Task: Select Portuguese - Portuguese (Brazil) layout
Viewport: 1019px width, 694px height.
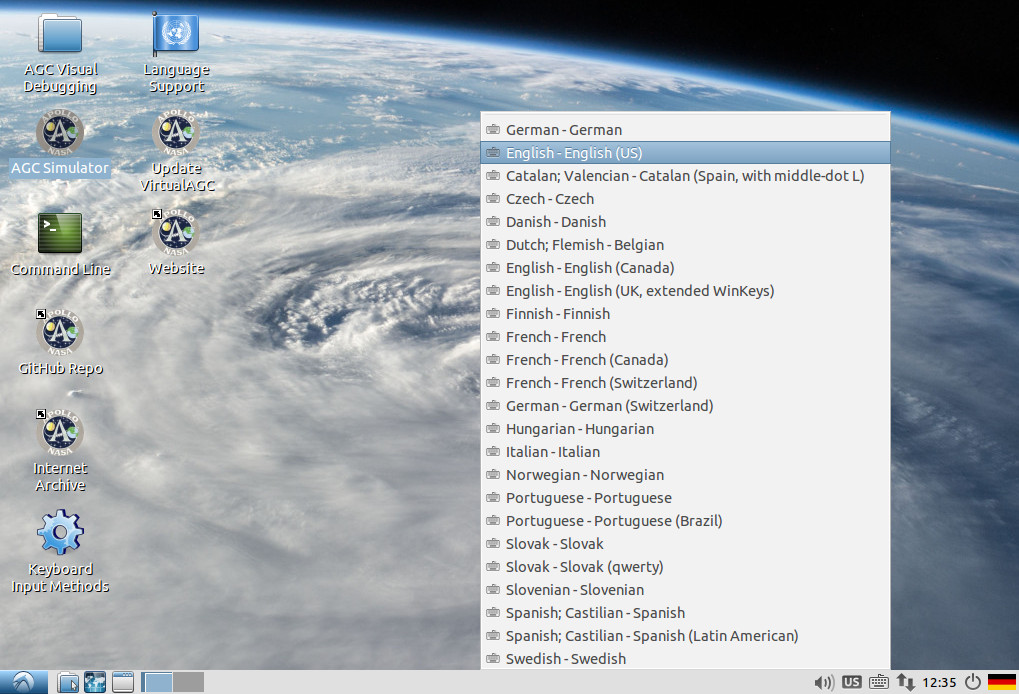Action: pos(613,521)
